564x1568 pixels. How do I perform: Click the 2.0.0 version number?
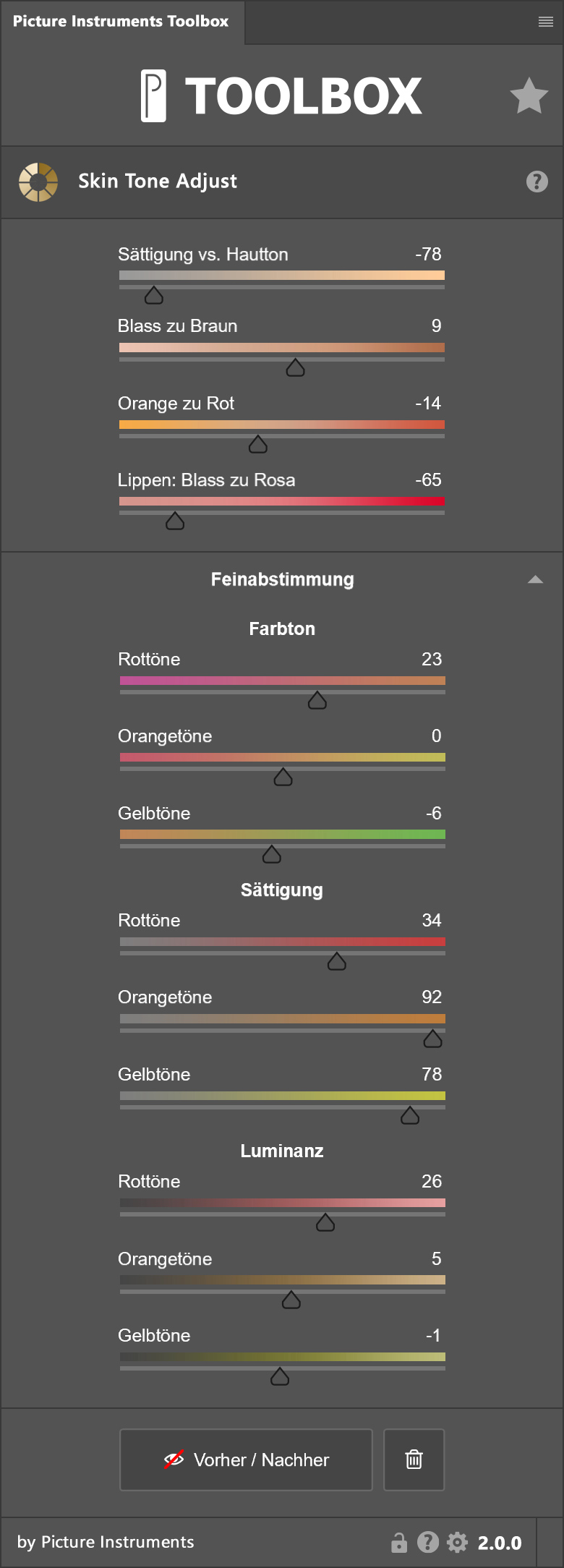(500, 1543)
